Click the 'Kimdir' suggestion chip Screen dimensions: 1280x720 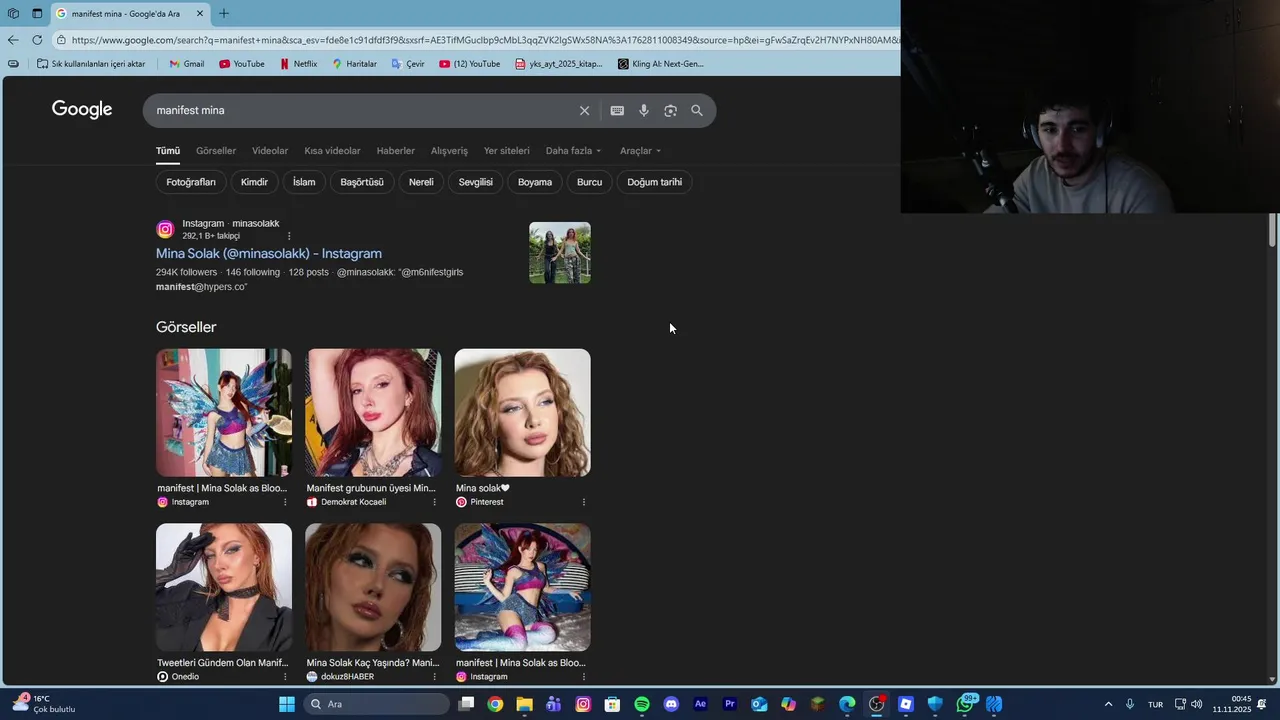click(x=254, y=182)
